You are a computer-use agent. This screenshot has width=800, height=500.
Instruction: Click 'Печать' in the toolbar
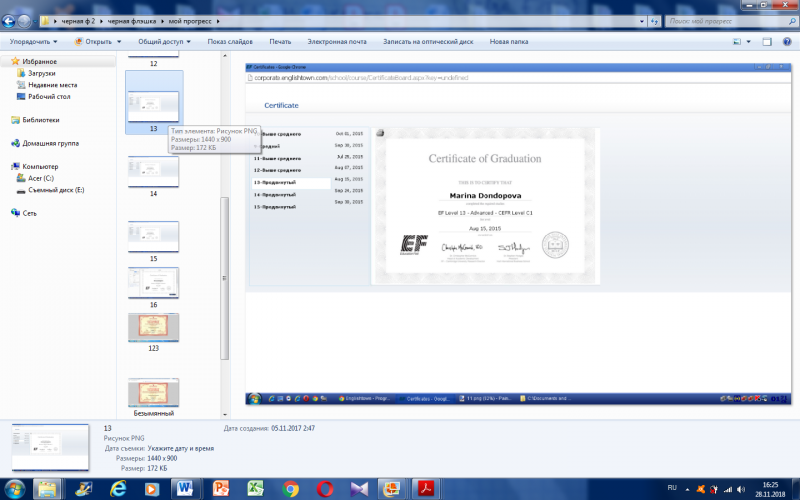(280, 42)
